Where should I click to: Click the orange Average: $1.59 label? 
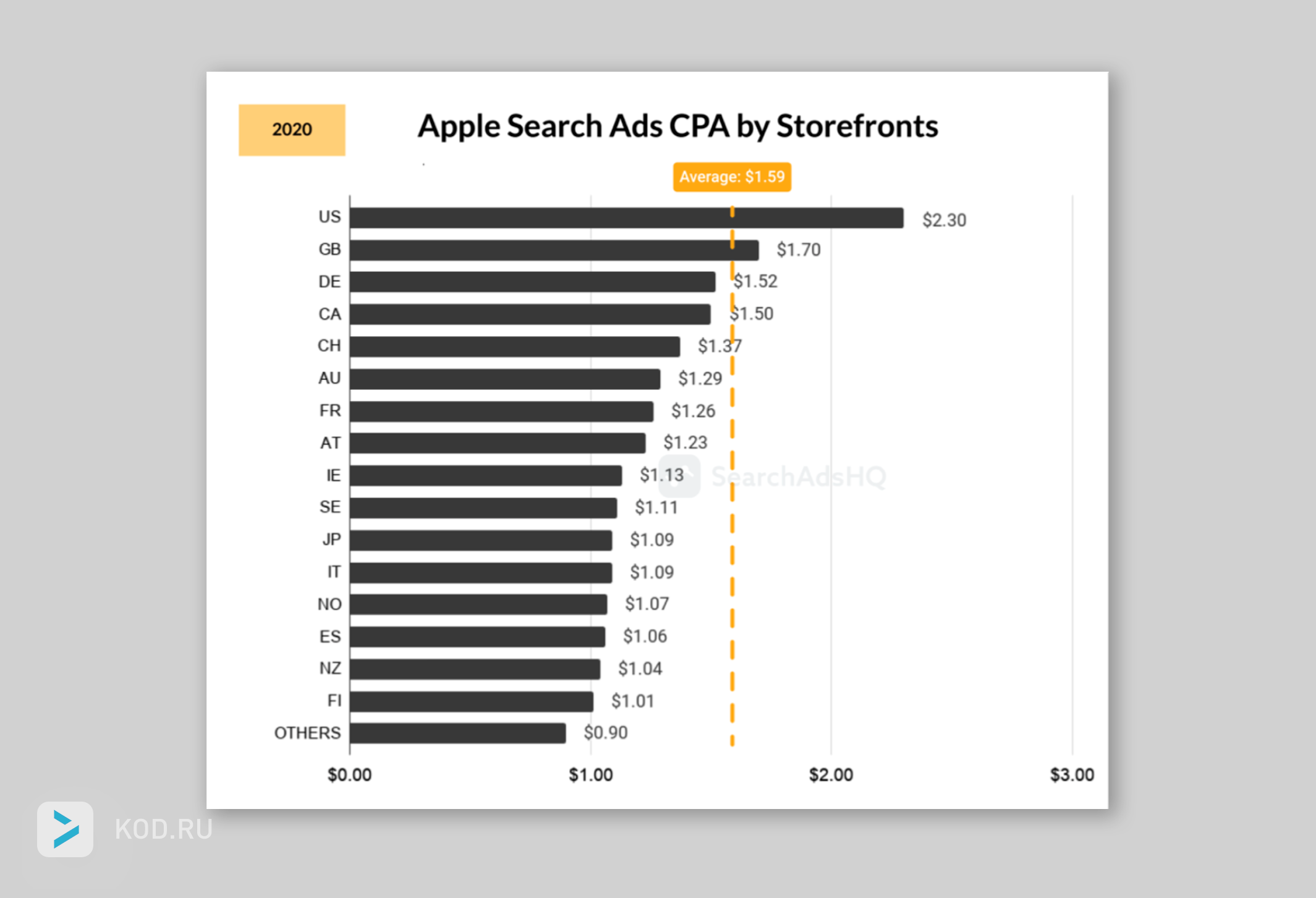732,177
